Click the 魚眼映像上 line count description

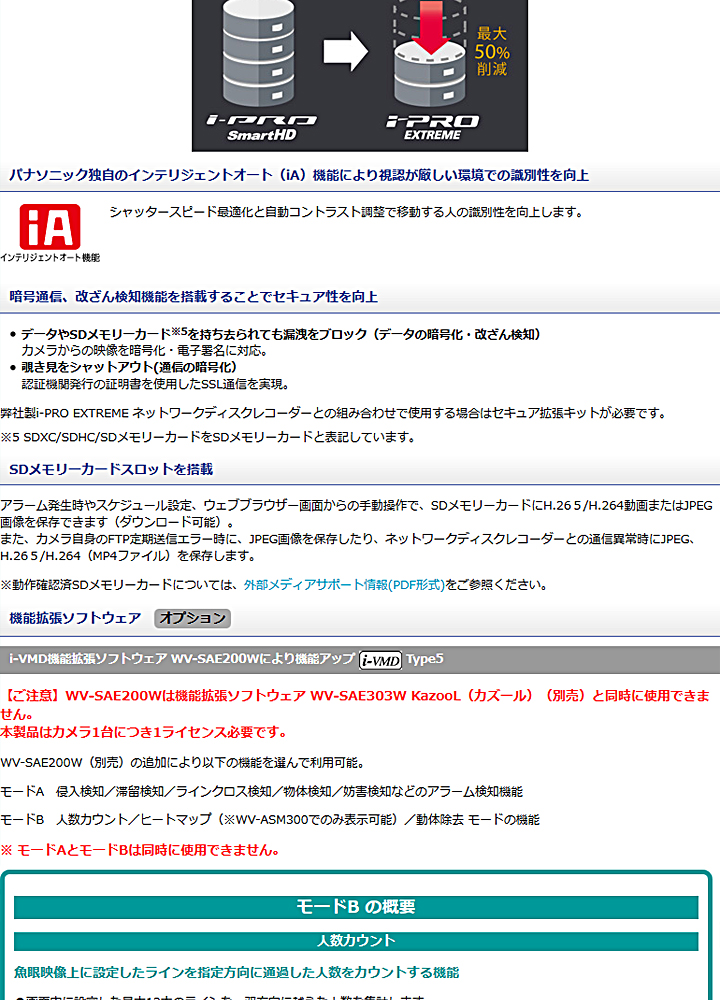pos(237,973)
